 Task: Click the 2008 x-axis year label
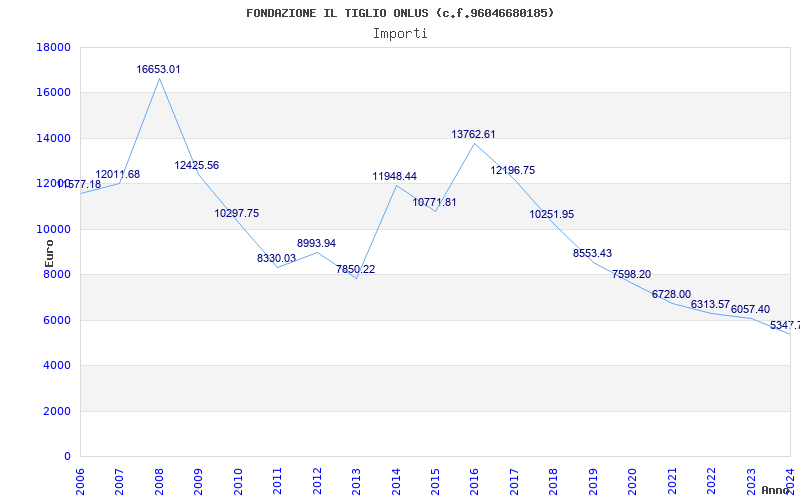coord(159,481)
